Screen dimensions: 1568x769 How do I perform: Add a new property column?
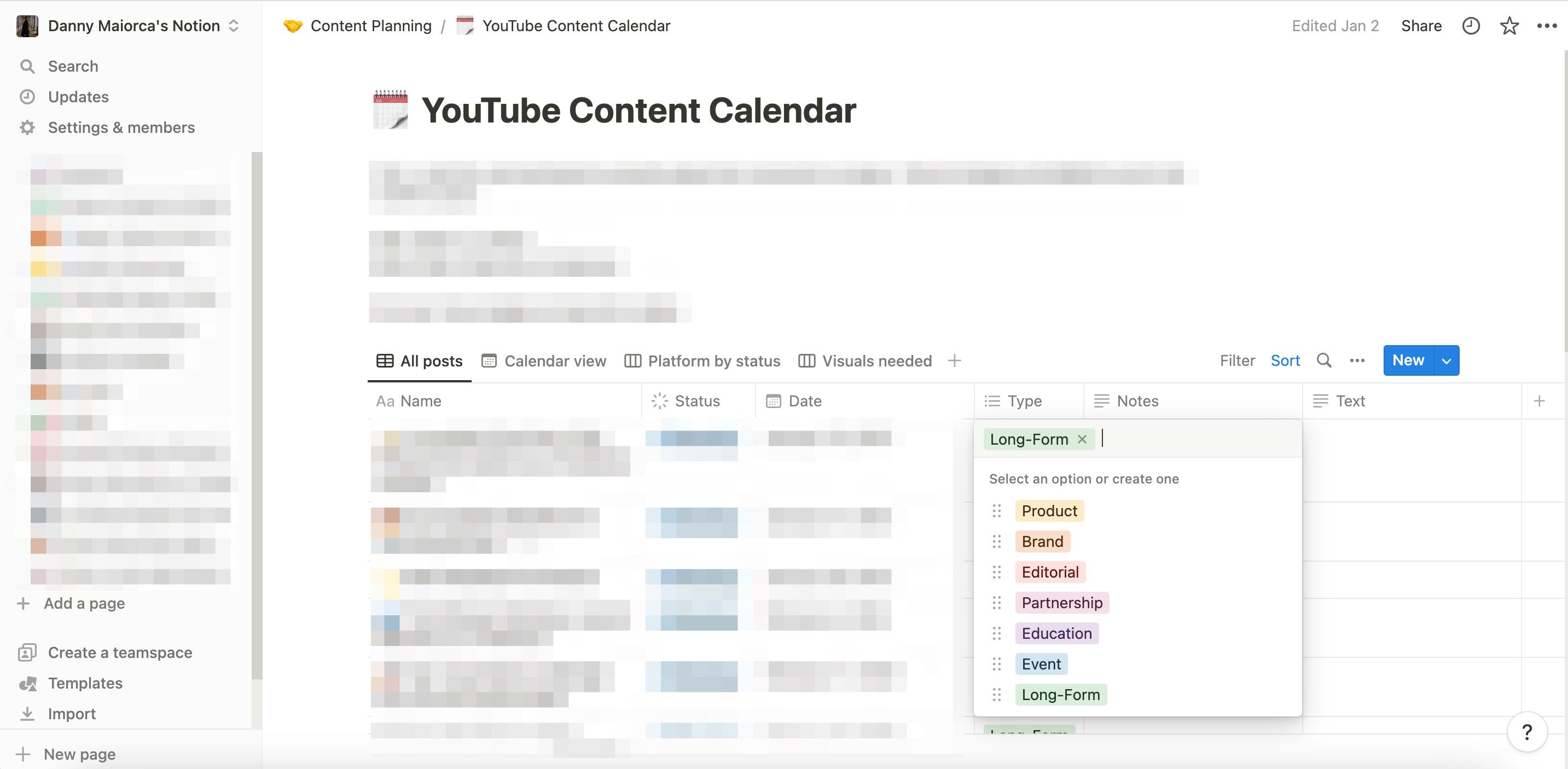coord(1540,401)
